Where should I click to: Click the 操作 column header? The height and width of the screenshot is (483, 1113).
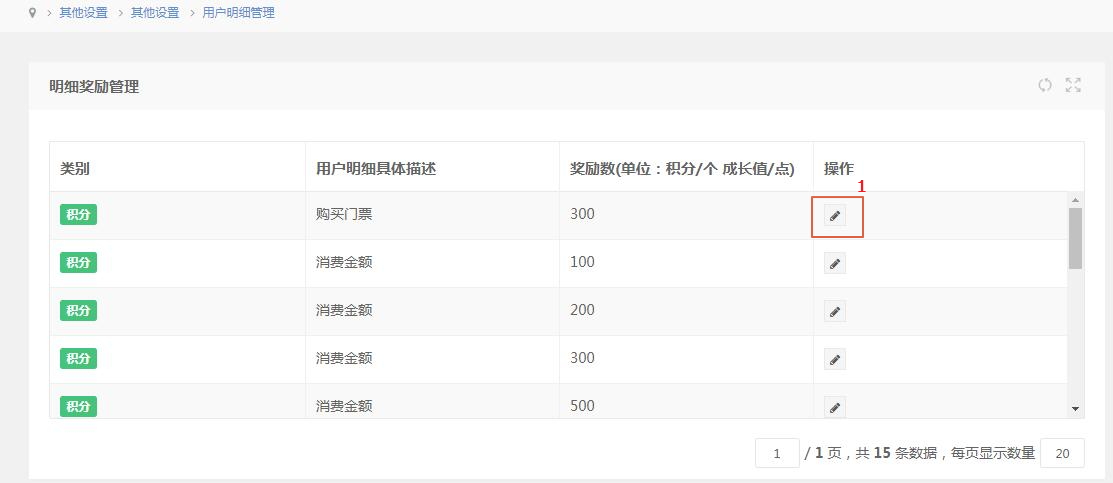[x=949, y=167]
